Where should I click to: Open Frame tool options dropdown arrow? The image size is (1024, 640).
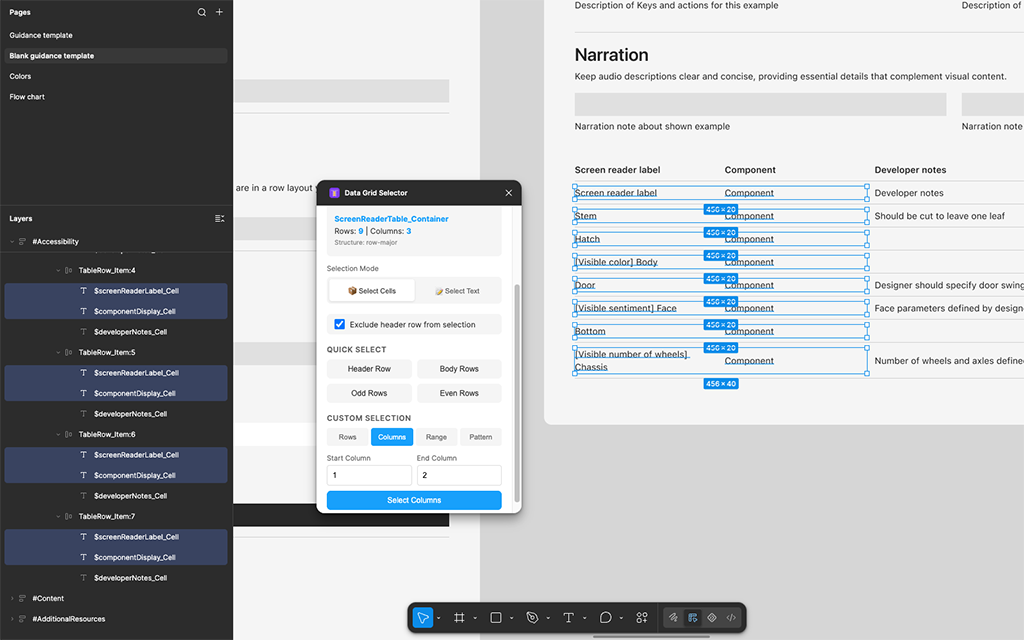(x=475, y=618)
